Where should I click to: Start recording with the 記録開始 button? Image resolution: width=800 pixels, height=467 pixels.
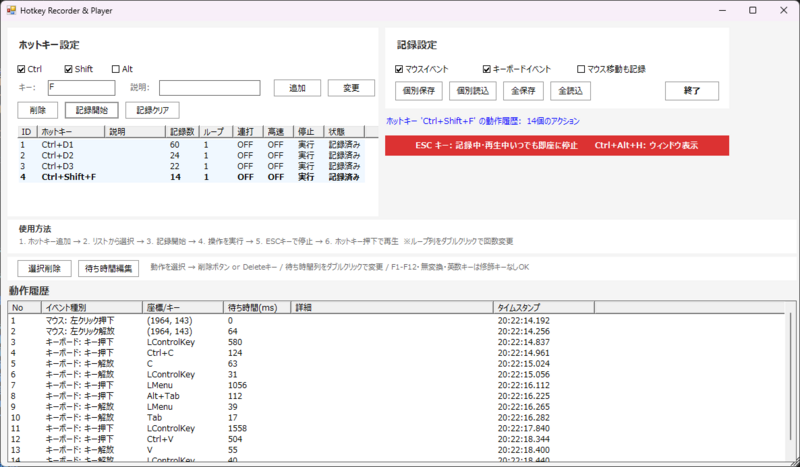92,110
